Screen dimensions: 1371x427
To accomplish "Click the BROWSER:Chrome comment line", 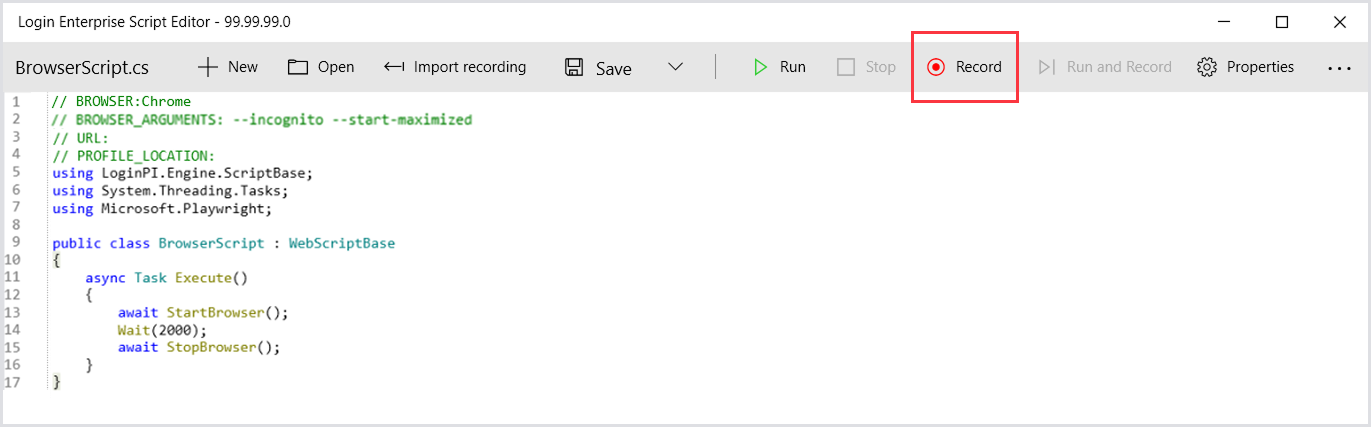I will point(132,101).
